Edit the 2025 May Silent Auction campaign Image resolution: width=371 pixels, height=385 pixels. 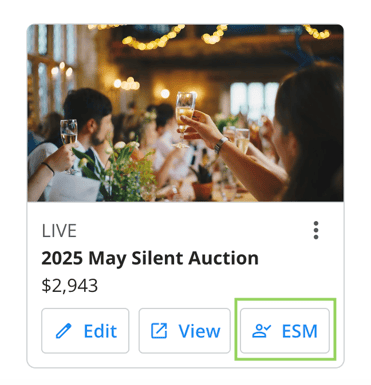coord(85,331)
